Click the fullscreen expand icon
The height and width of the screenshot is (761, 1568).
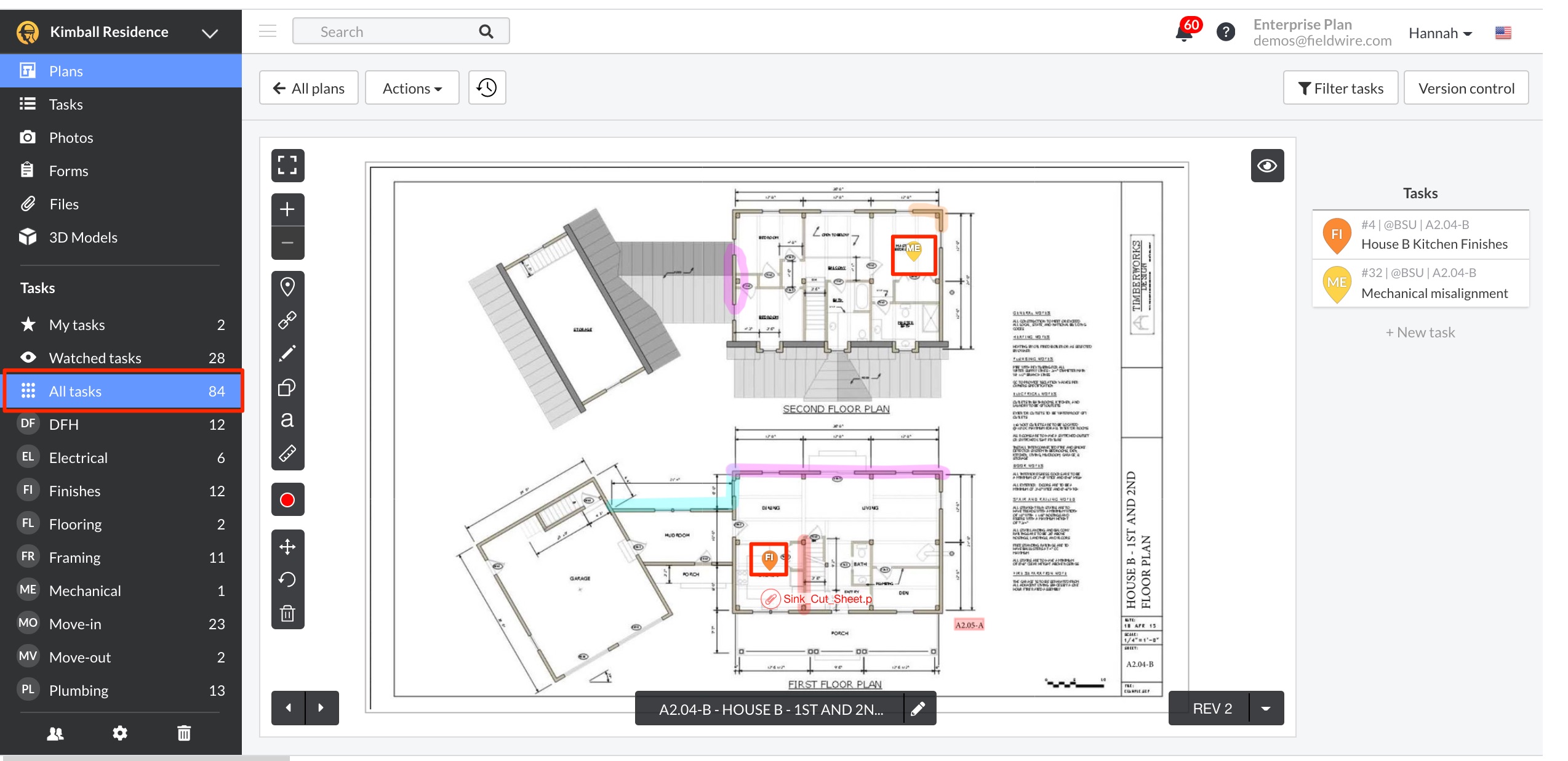click(287, 165)
